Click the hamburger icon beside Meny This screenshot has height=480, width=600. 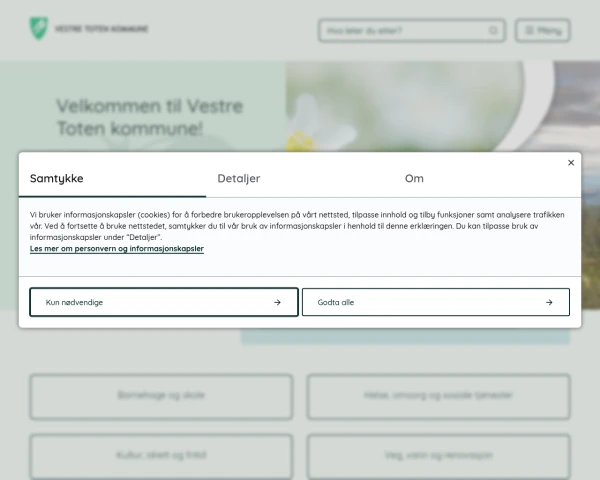tap(529, 30)
